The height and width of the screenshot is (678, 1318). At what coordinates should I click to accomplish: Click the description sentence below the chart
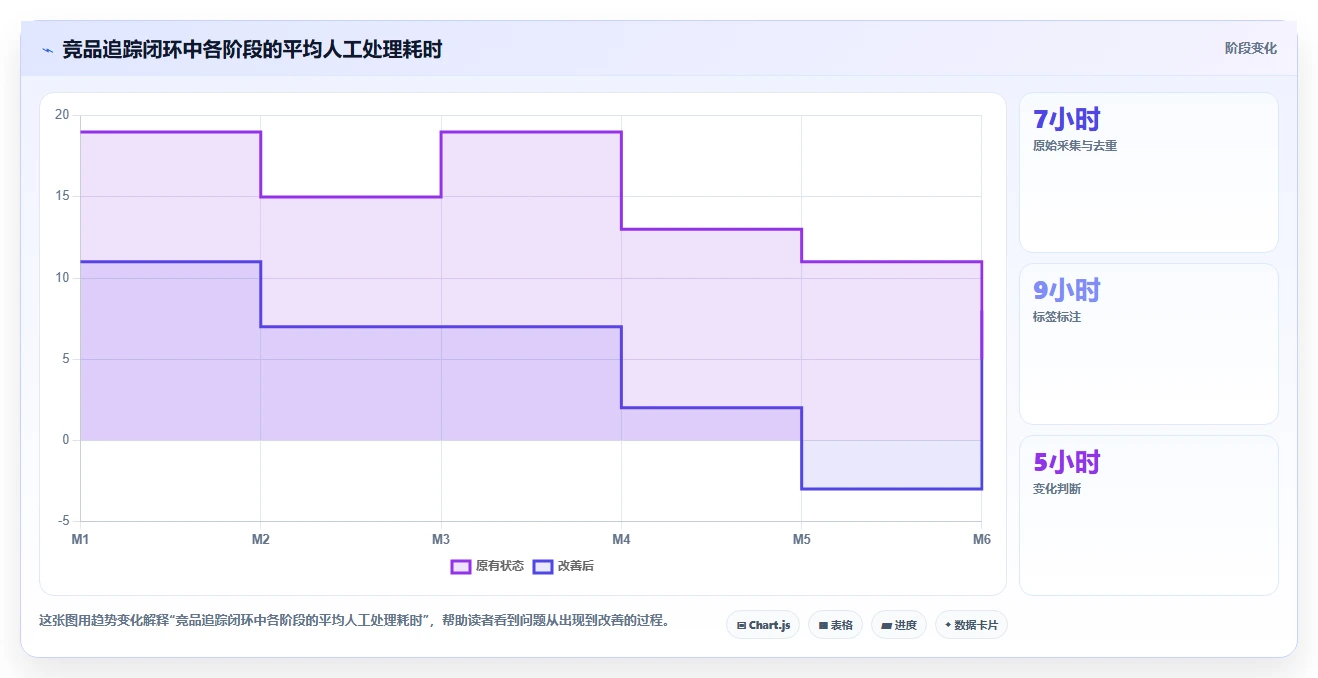pos(354,620)
